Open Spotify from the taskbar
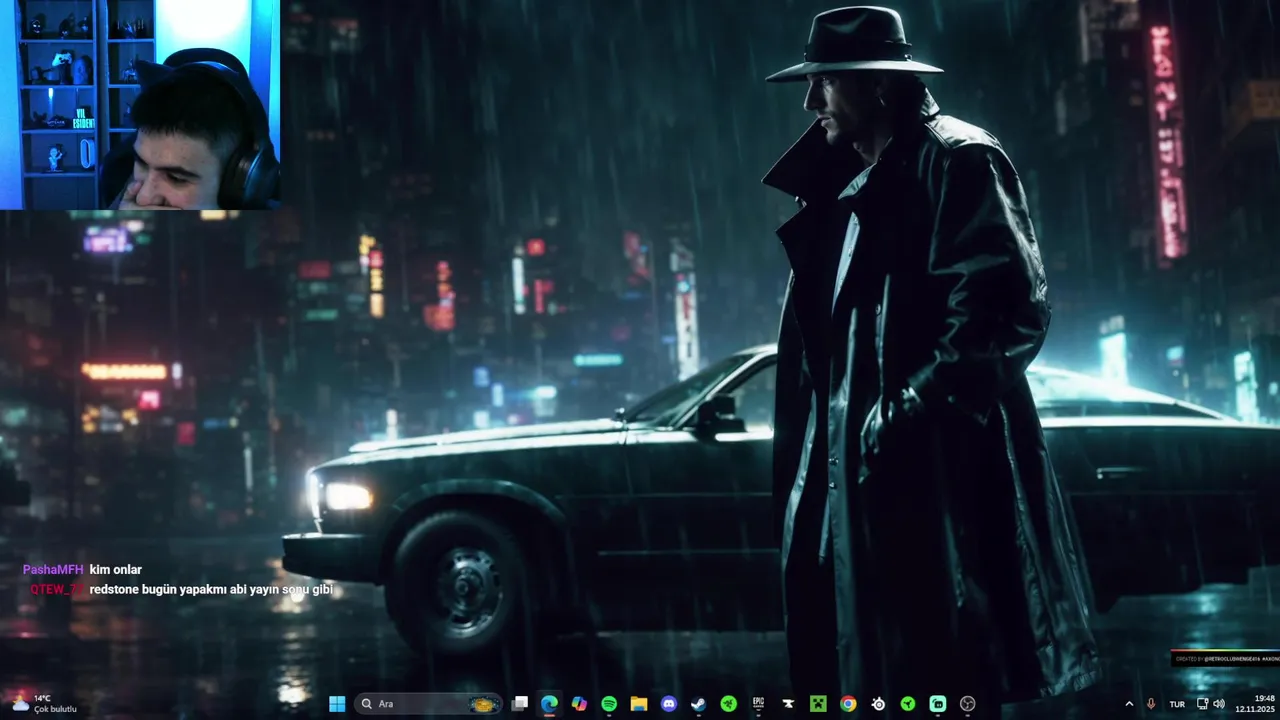This screenshot has height=720, width=1280. (x=609, y=704)
